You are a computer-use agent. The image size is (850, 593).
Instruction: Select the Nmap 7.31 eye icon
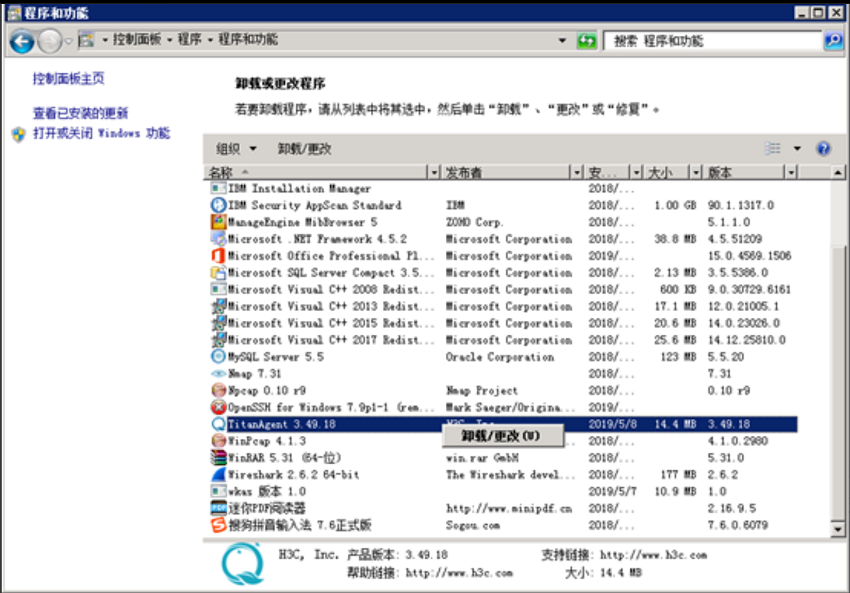tap(218, 373)
